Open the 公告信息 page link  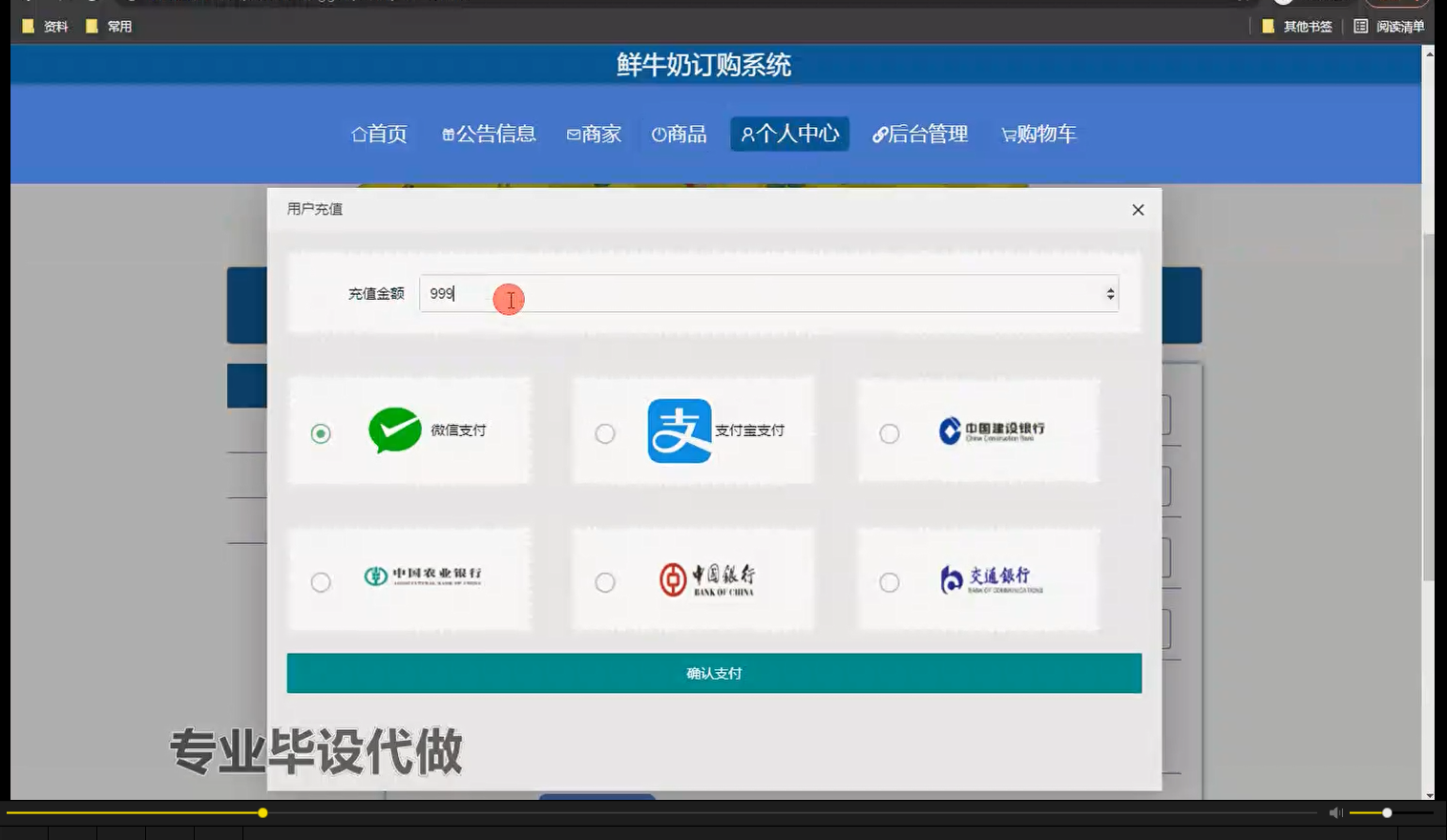(x=490, y=134)
